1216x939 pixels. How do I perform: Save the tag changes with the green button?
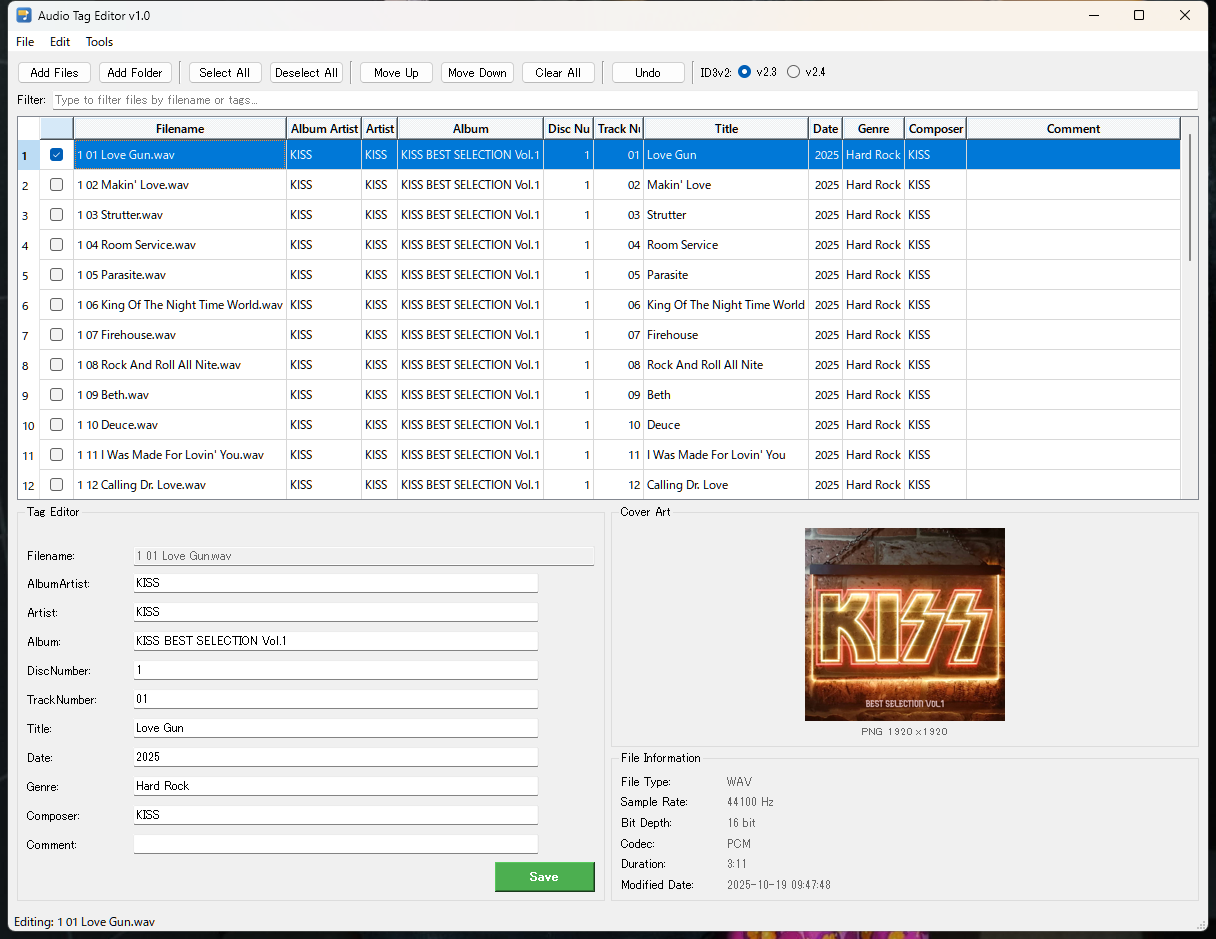[544, 877]
